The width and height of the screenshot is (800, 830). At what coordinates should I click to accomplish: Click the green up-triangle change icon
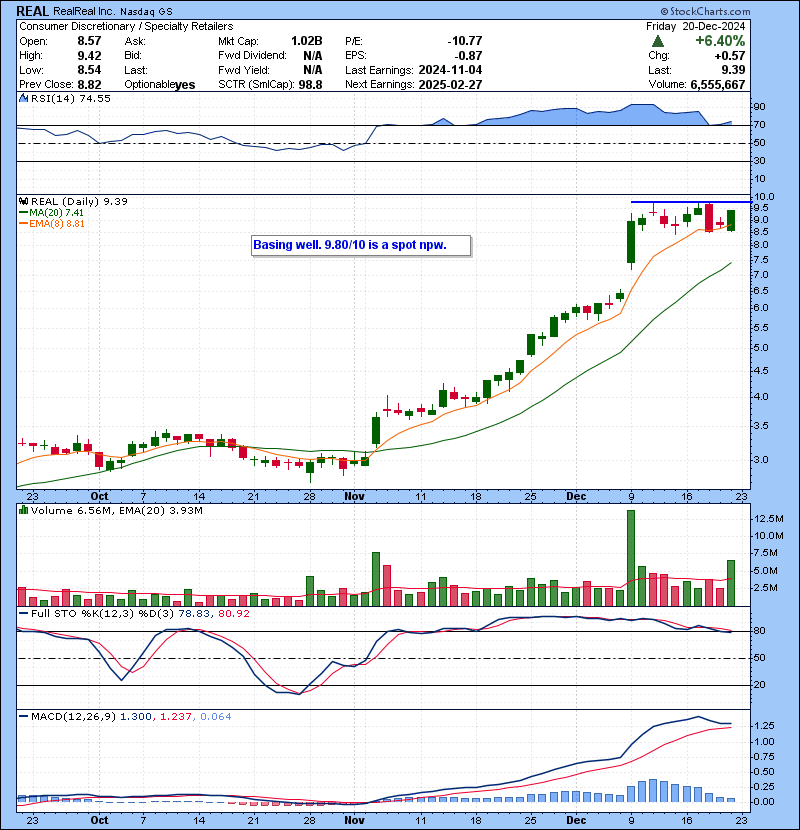point(658,41)
